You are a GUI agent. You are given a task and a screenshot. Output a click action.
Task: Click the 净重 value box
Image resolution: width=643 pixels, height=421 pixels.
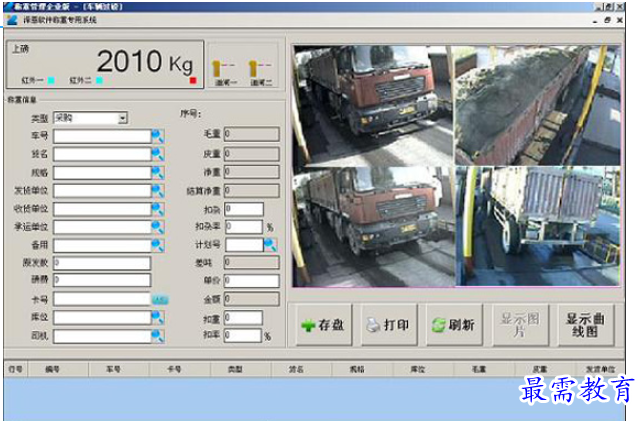(x=252, y=172)
